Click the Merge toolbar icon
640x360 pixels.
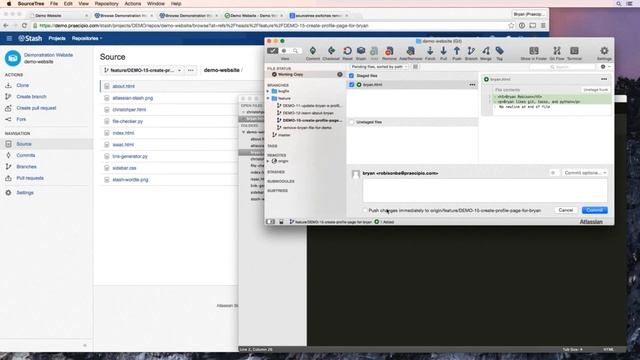point(486,51)
